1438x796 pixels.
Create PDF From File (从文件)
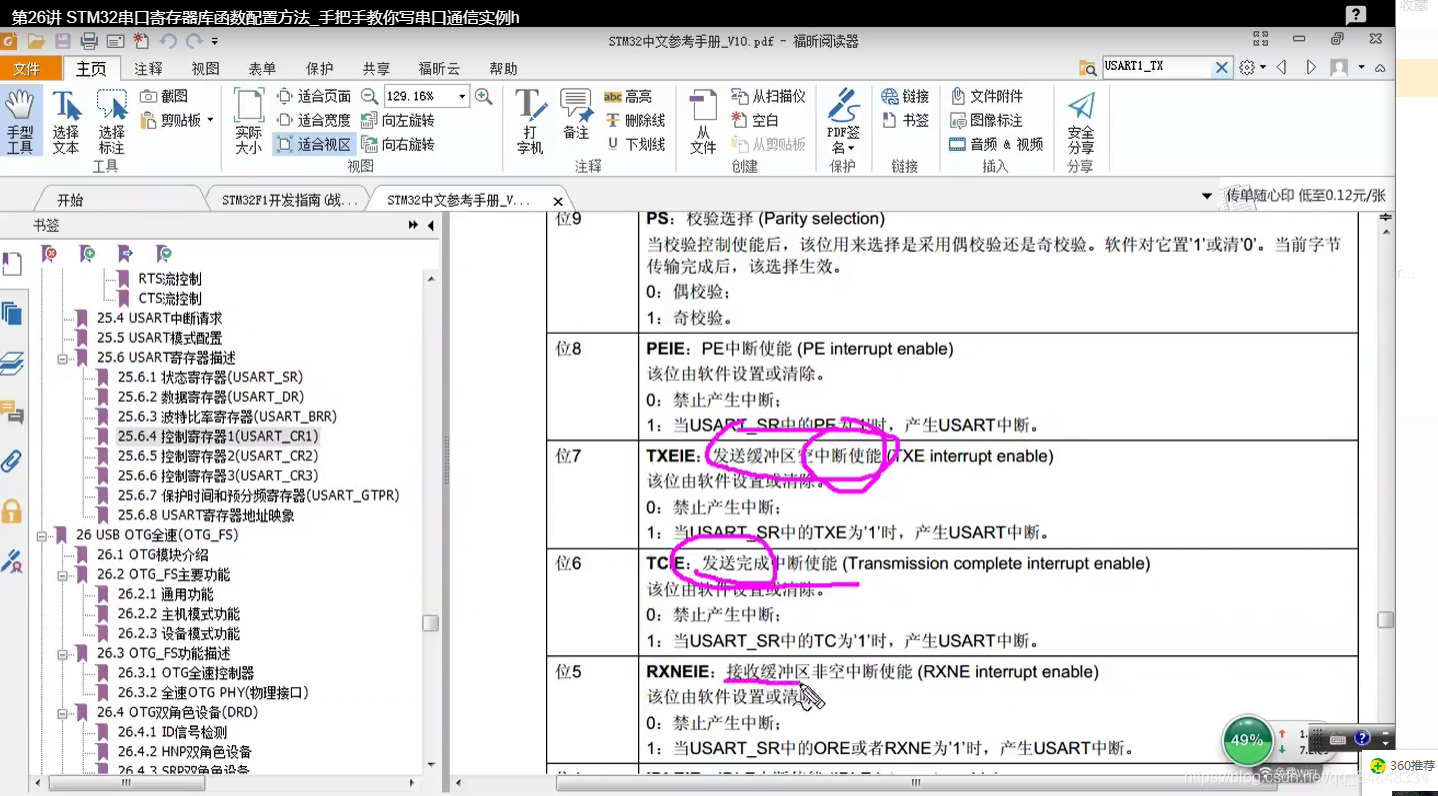click(703, 121)
